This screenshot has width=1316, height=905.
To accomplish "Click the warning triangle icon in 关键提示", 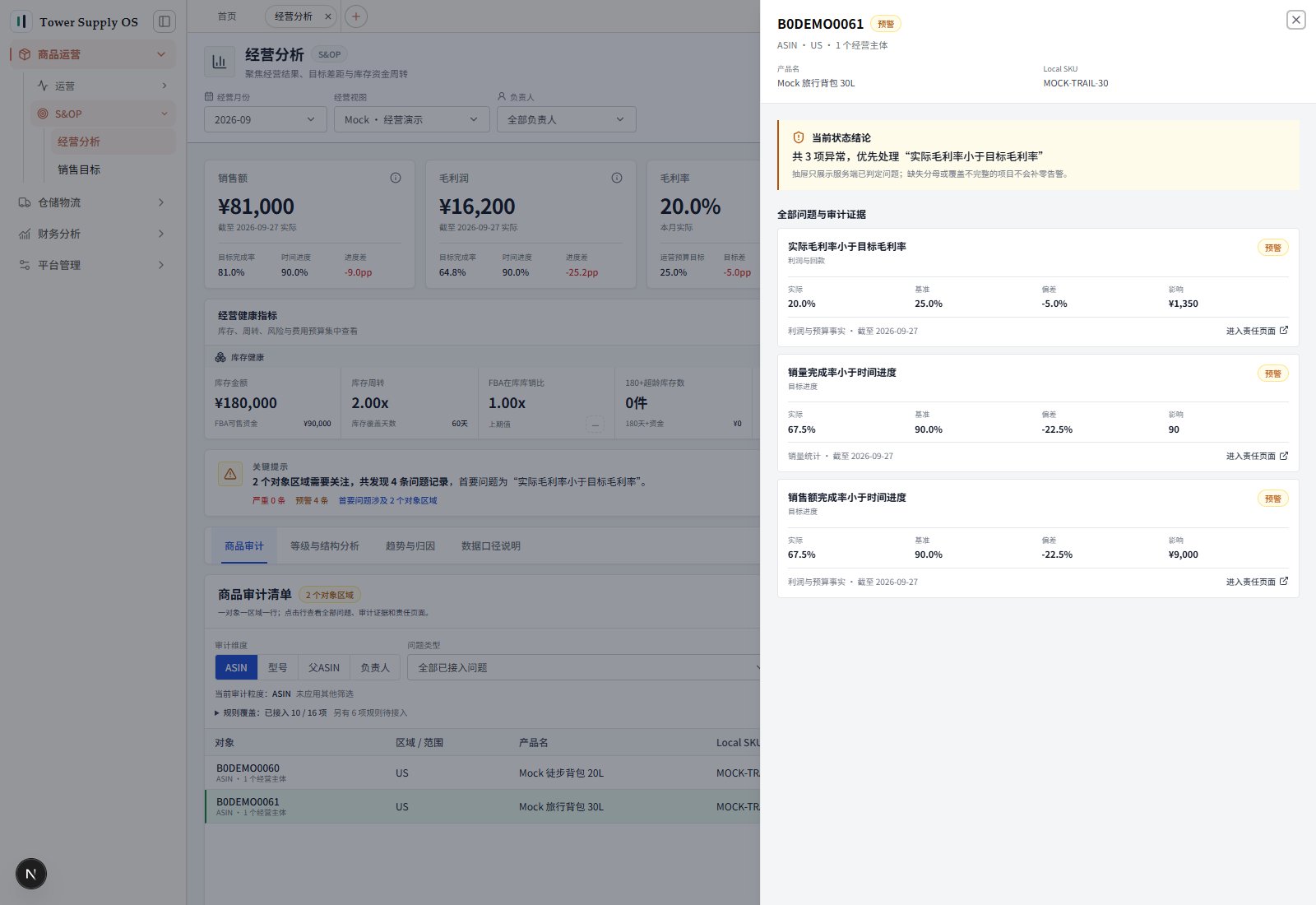I will 230,474.
